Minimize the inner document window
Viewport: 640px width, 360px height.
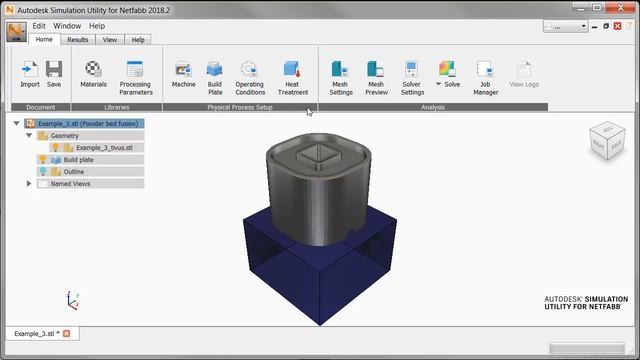(x=595, y=27)
